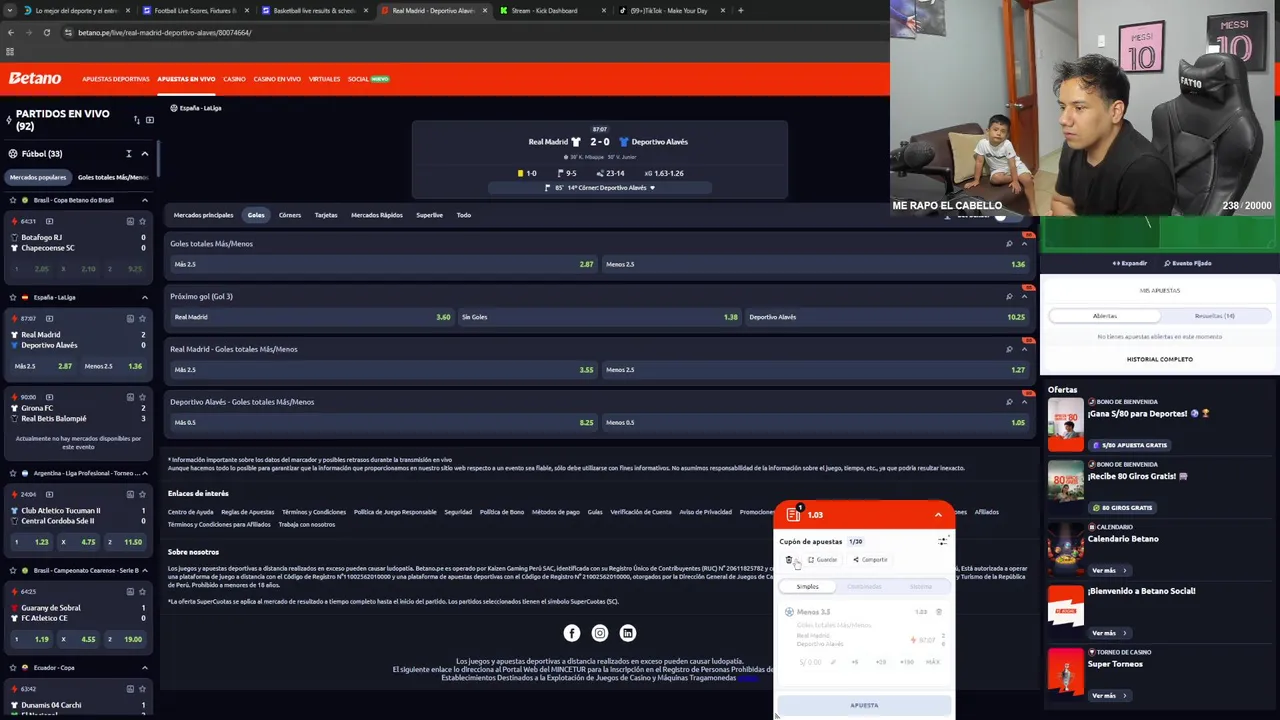Click browser back arrow

[10, 32]
